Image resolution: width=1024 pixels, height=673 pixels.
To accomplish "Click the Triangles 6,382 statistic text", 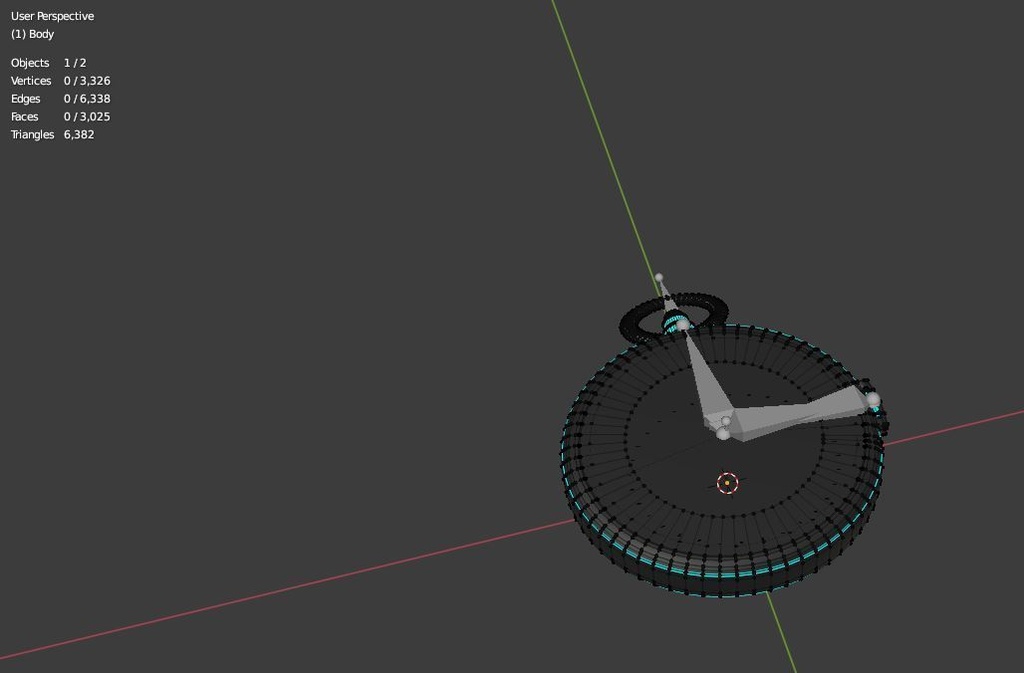I will [52, 134].
